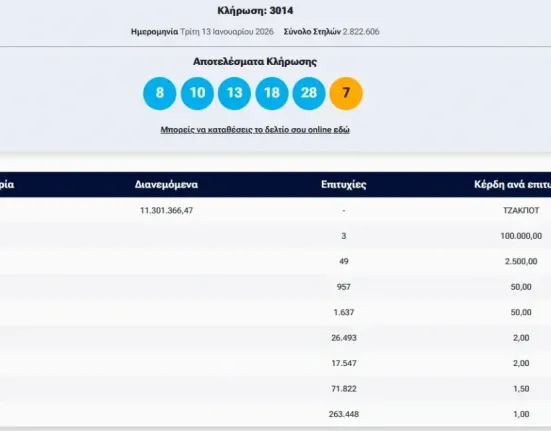Screen dimensions: 551x431
Task: Click the blue ball number 13
Action: [x=234, y=93]
